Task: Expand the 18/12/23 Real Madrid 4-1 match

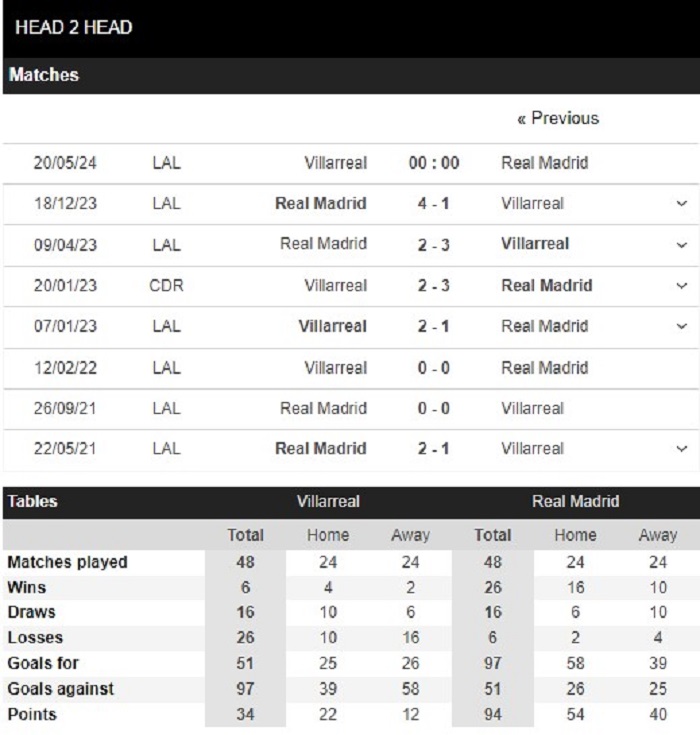Action: click(x=681, y=203)
